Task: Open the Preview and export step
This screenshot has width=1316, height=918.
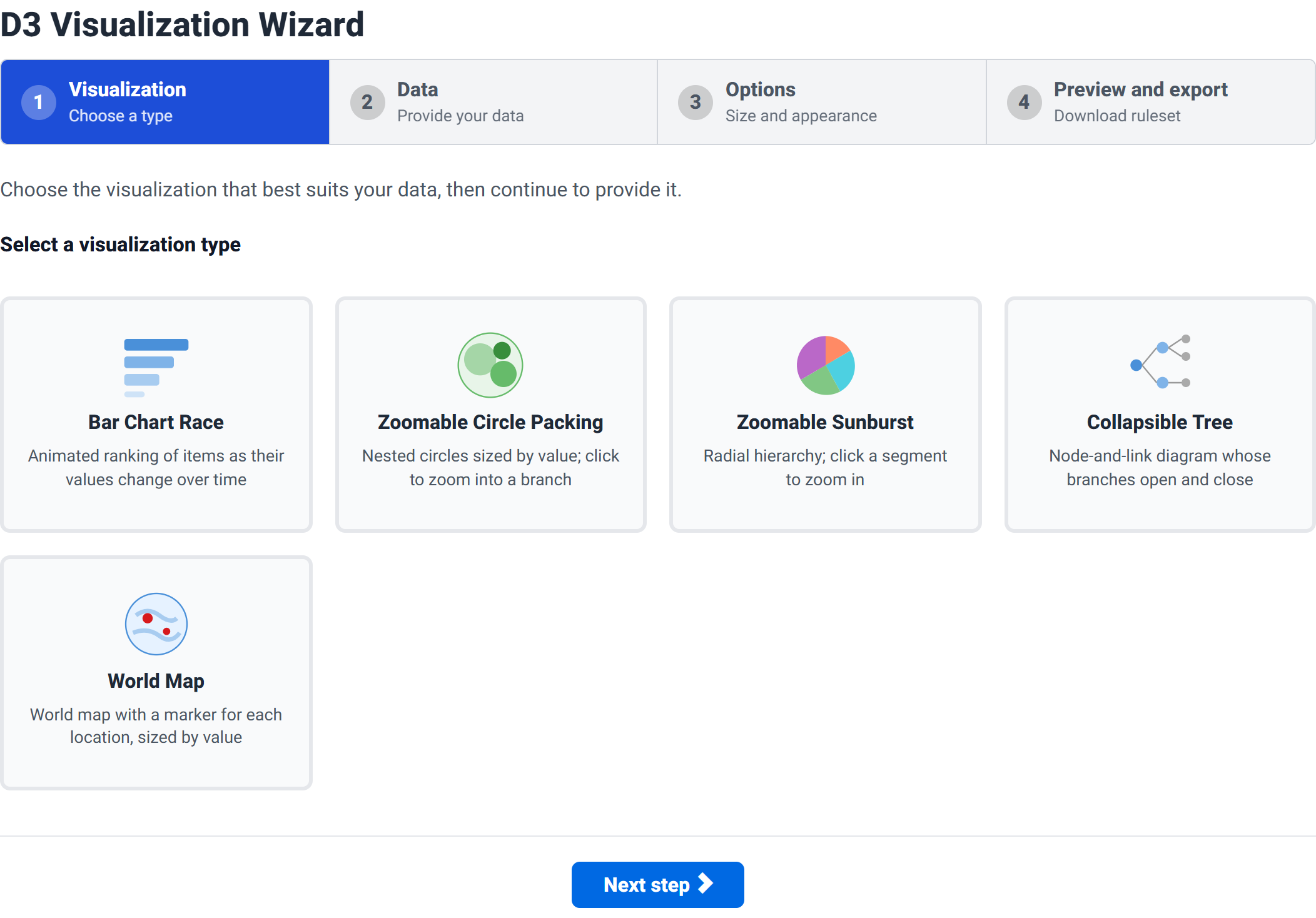Action: pos(1151,102)
